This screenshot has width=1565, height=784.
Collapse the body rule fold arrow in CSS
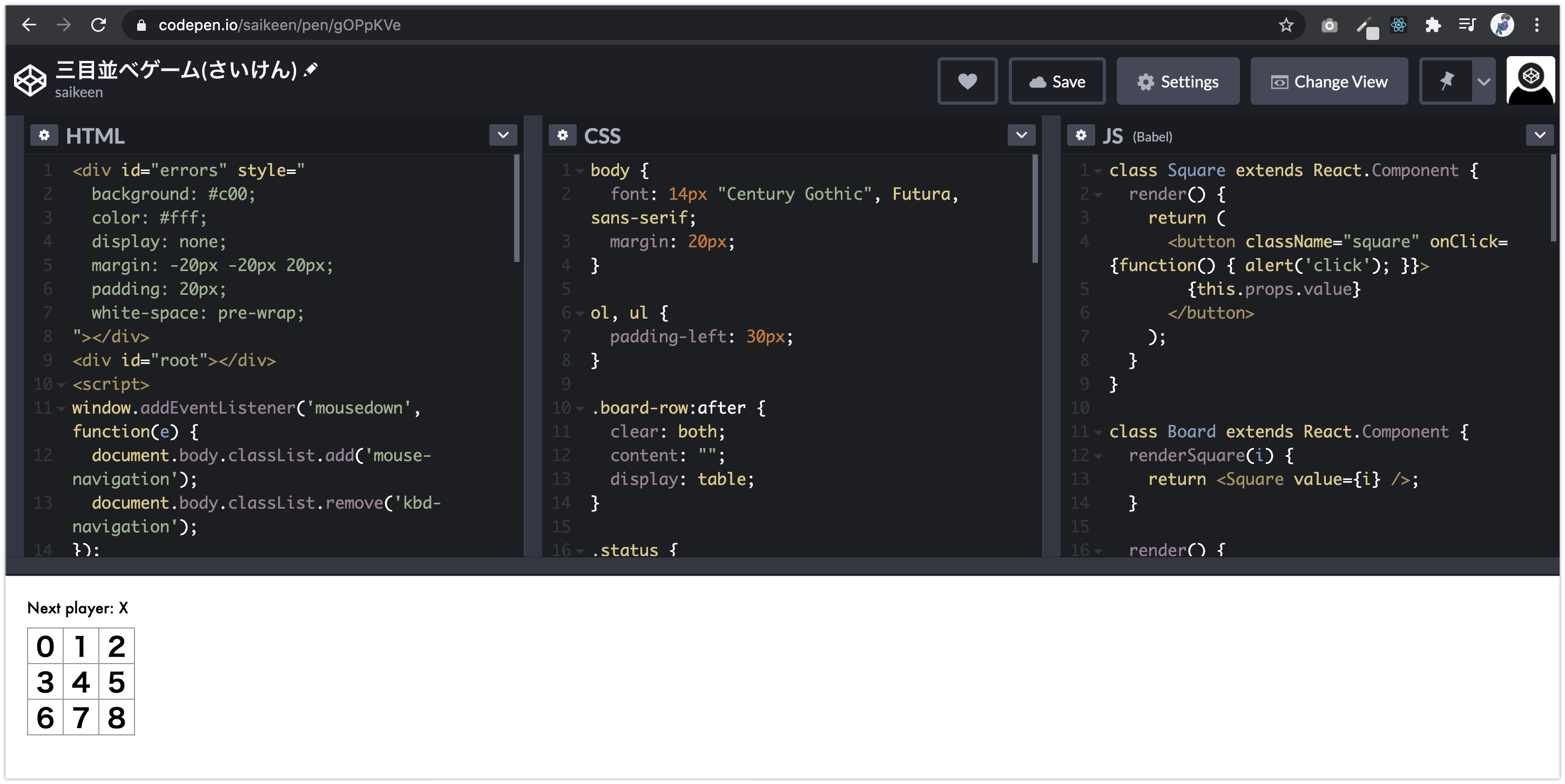coord(579,171)
